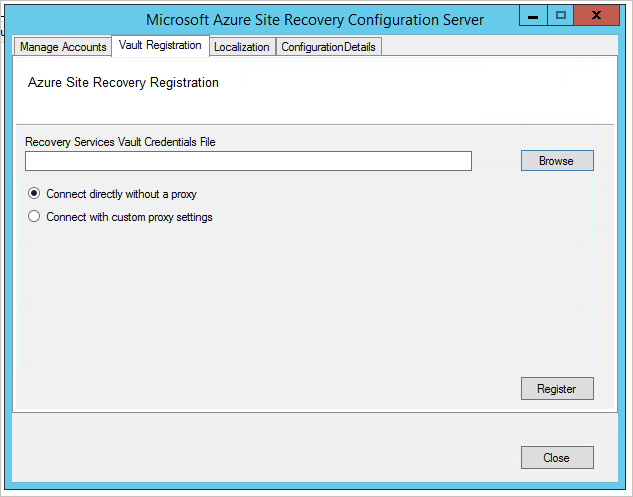This screenshot has height=497, width=633.
Task: Click the blank strip right of the tabs
Action: (x=500, y=47)
